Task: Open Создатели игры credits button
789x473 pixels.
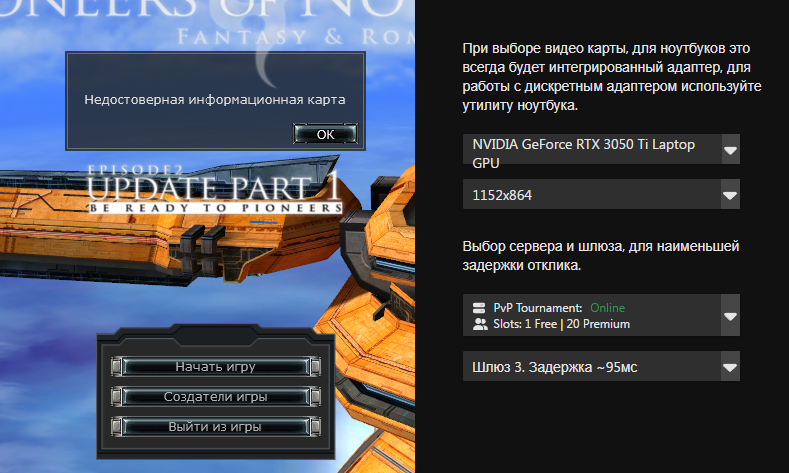Action: point(215,397)
